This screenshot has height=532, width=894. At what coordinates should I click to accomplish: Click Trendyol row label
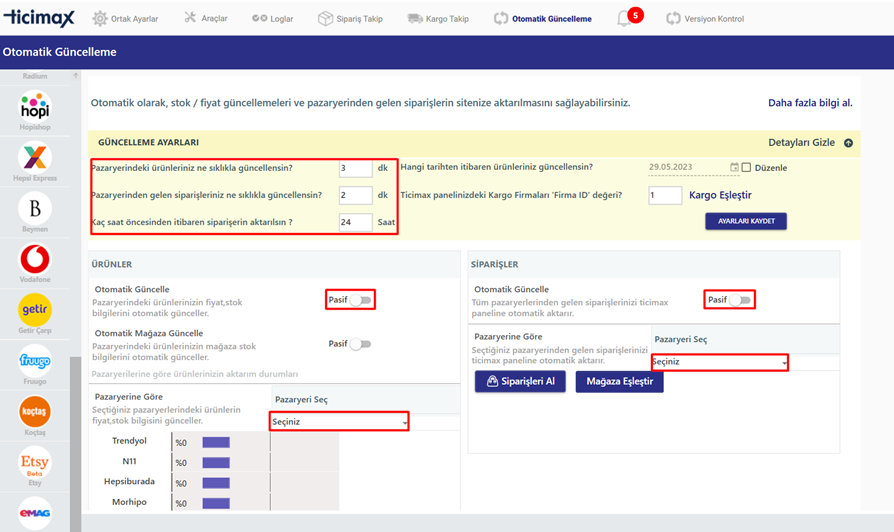point(129,441)
